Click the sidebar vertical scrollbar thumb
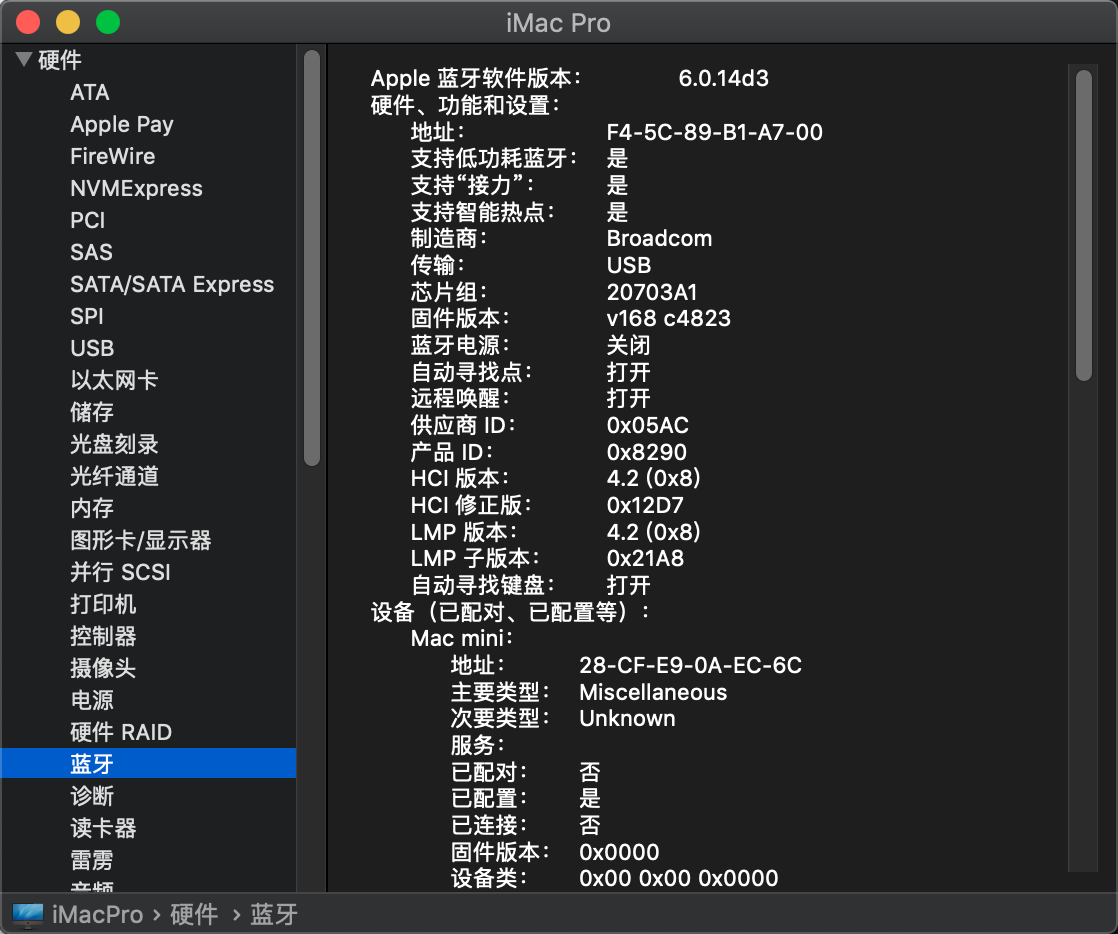Viewport: 1118px width, 934px height. (x=312, y=257)
